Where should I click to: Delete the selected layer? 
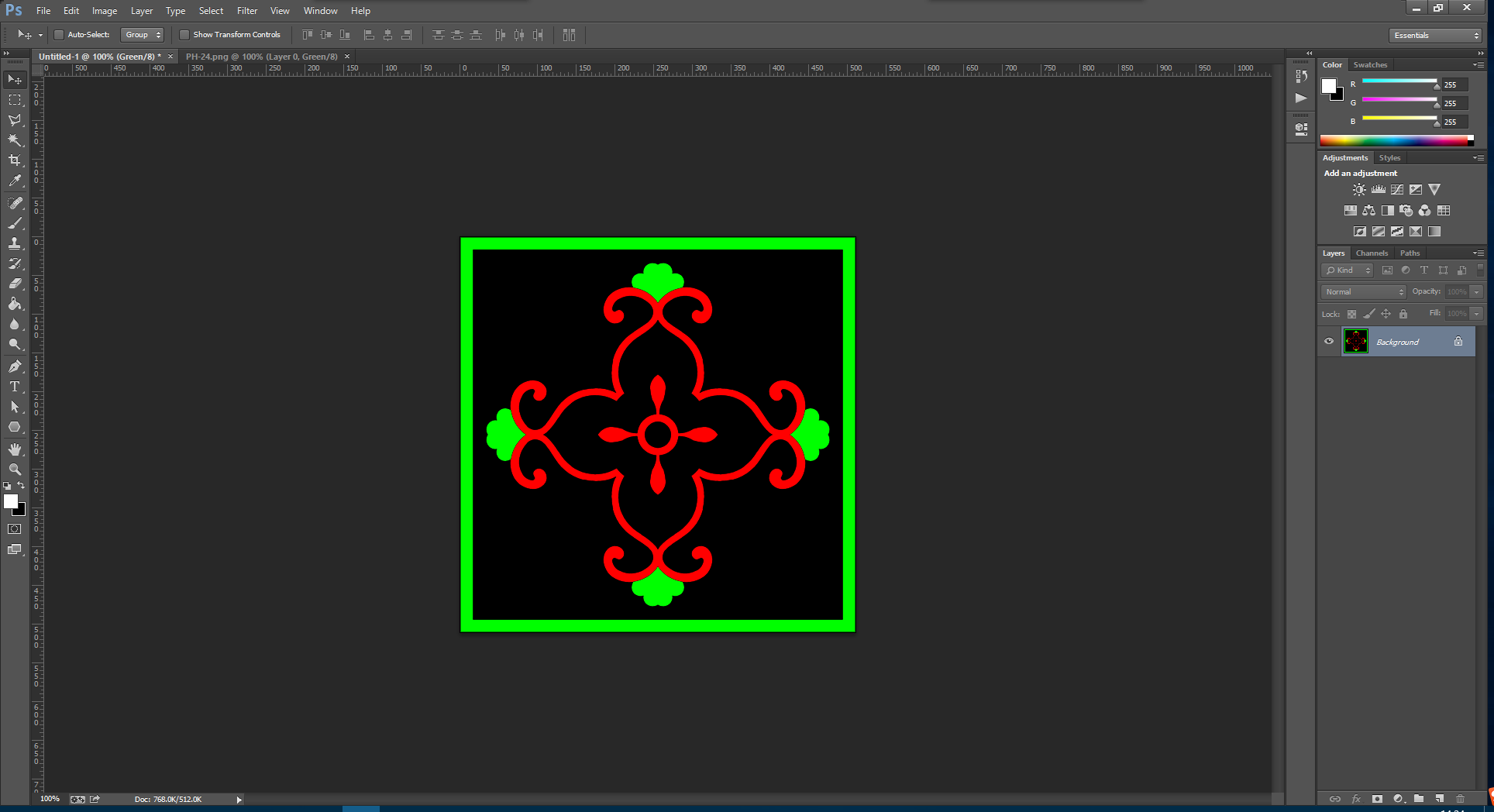tap(1460, 798)
